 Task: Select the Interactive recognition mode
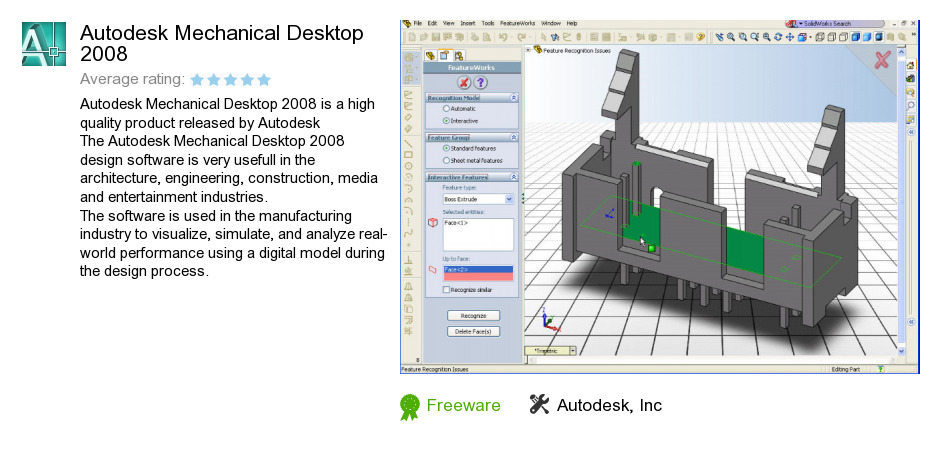(x=446, y=121)
